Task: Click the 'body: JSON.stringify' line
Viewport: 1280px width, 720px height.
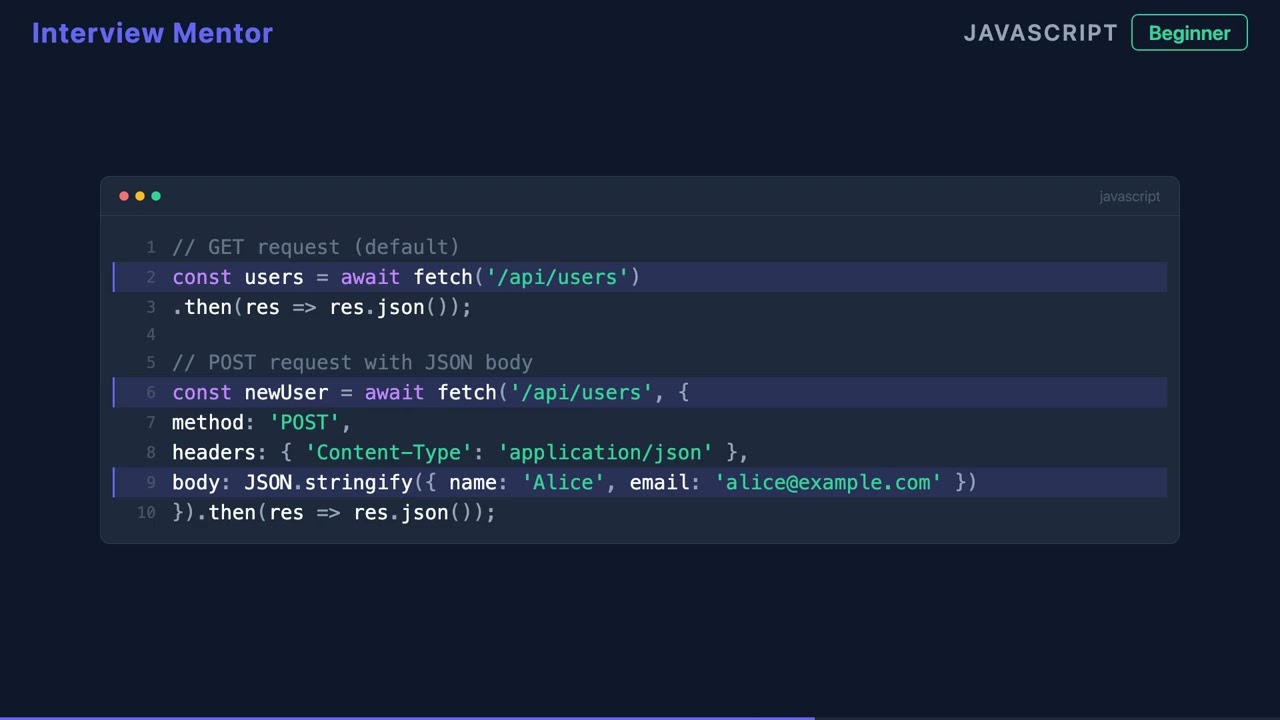Action: coord(640,482)
